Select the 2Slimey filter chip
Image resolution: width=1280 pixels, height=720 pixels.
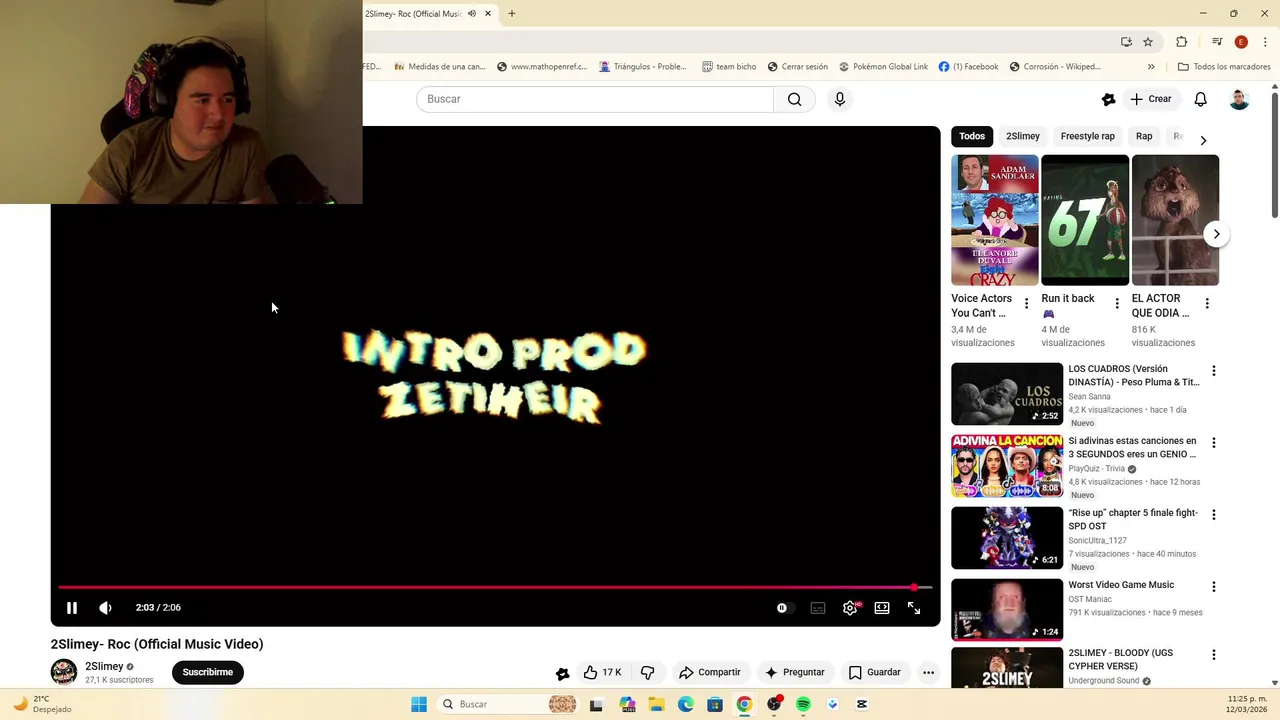tap(1023, 136)
